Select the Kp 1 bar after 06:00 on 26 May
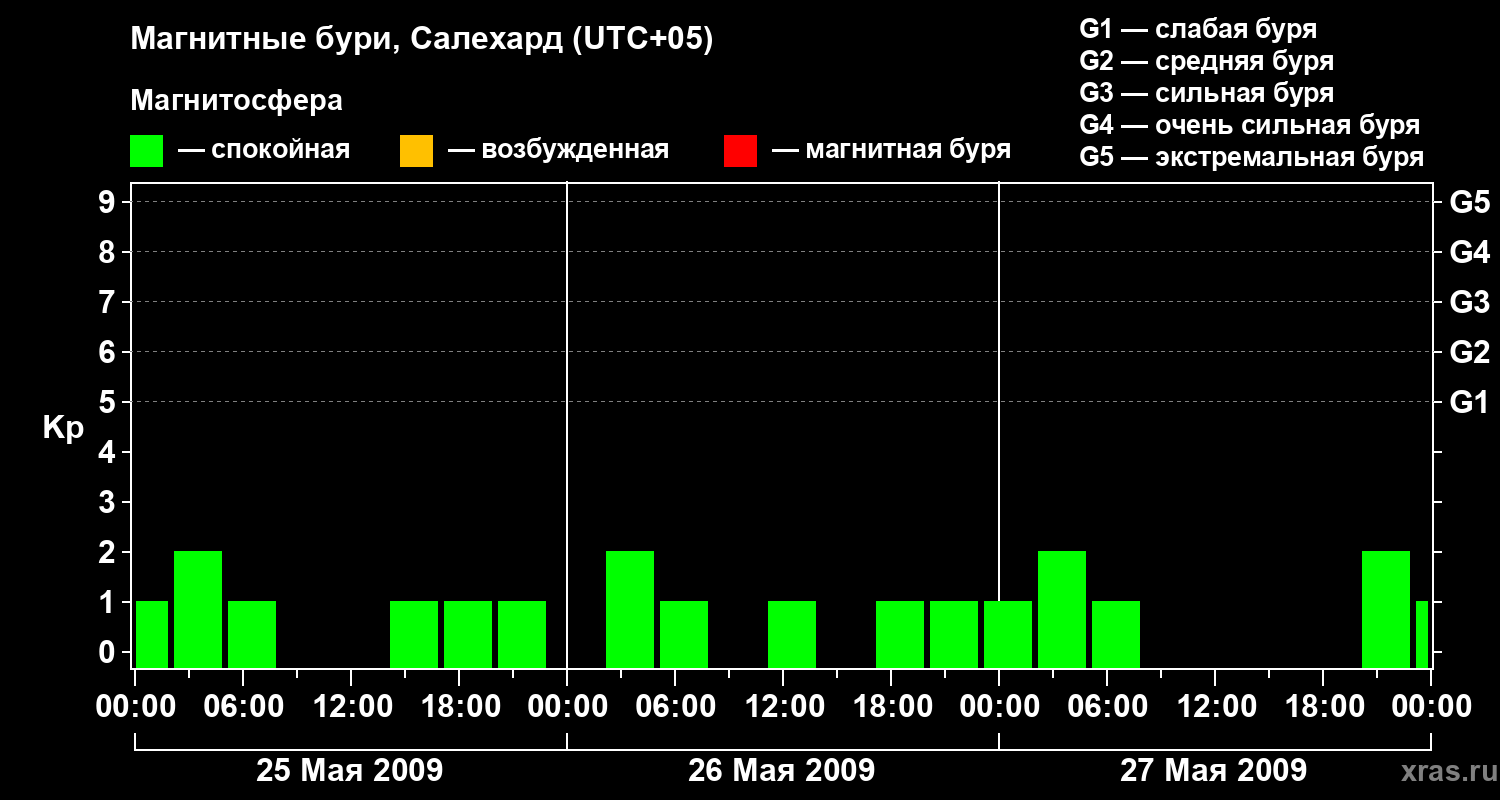 (684, 634)
